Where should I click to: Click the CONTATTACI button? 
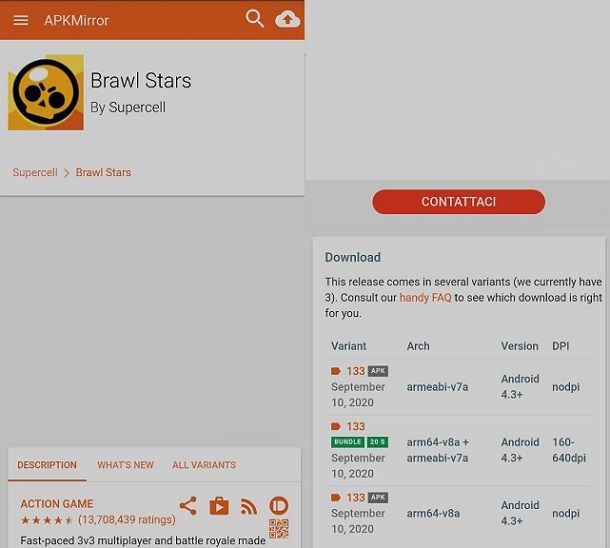(x=459, y=201)
